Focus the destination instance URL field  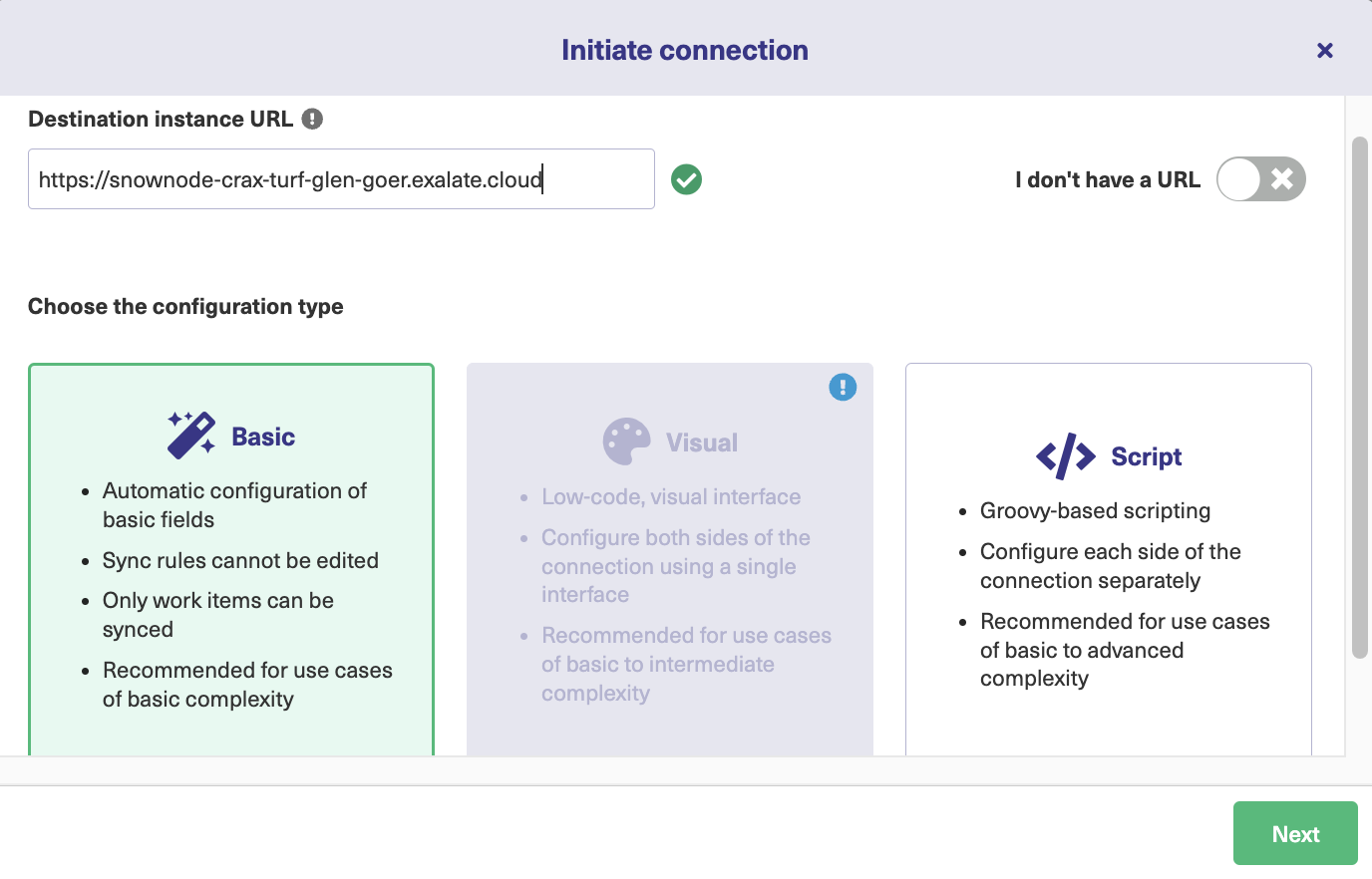coord(341,179)
